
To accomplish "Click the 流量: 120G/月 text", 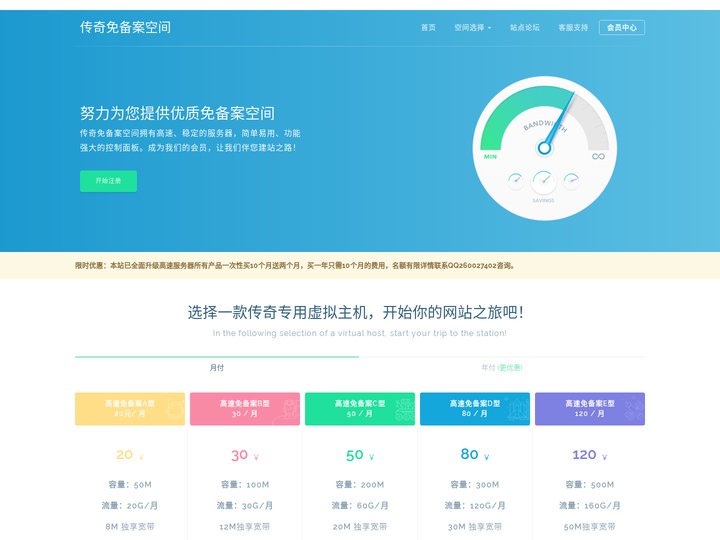I will tap(475, 506).
